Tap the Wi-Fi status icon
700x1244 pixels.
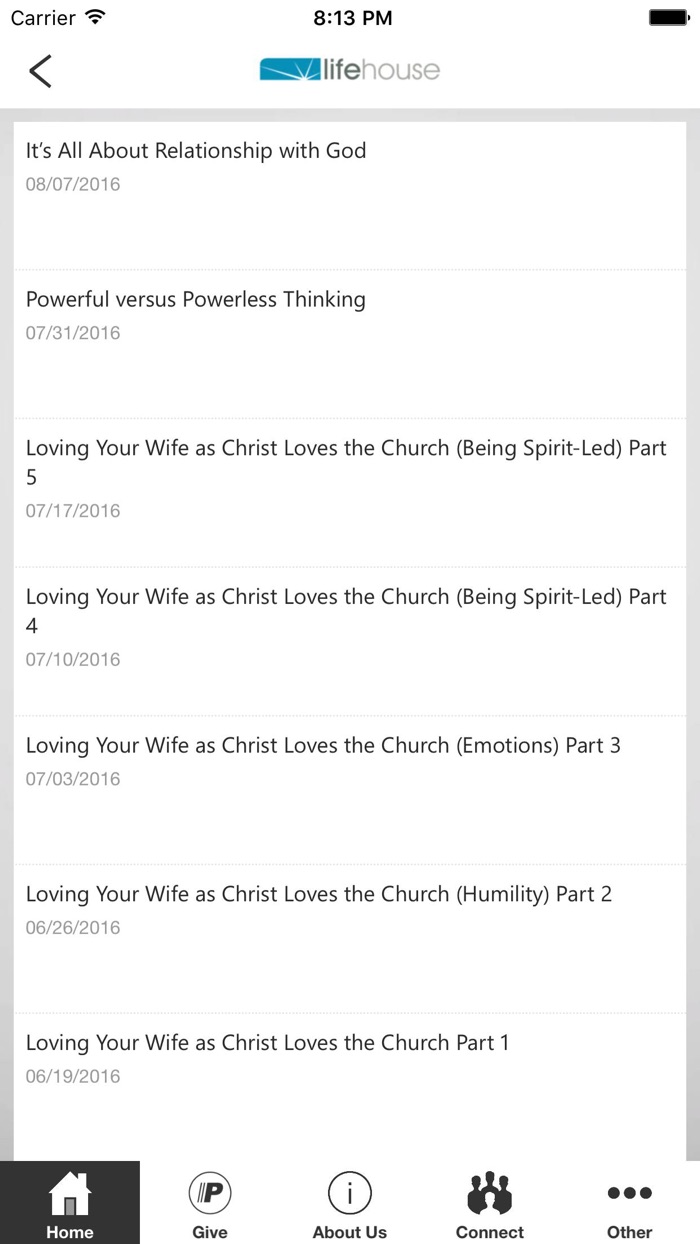pos(96,18)
